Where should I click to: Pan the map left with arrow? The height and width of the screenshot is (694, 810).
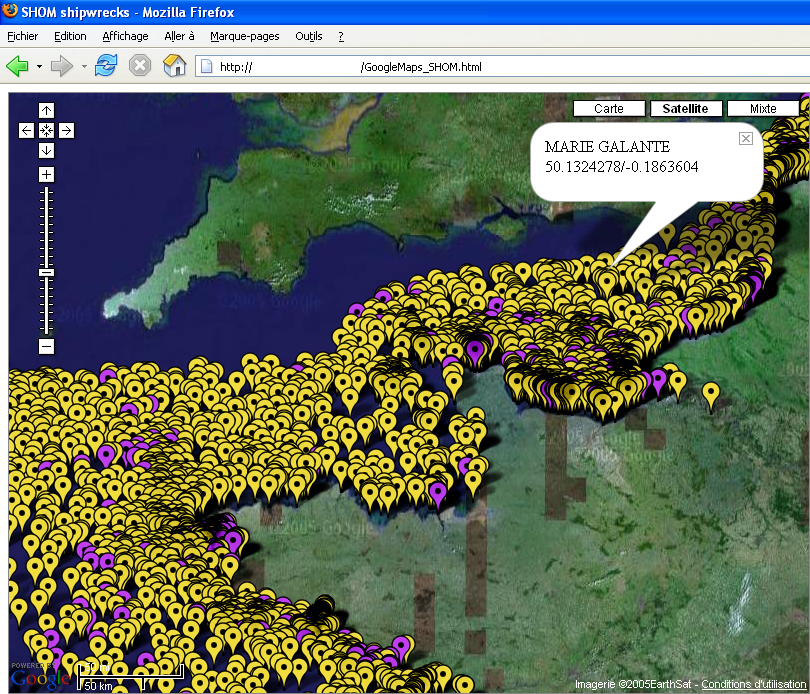pyautogui.click(x=26, y=130)
